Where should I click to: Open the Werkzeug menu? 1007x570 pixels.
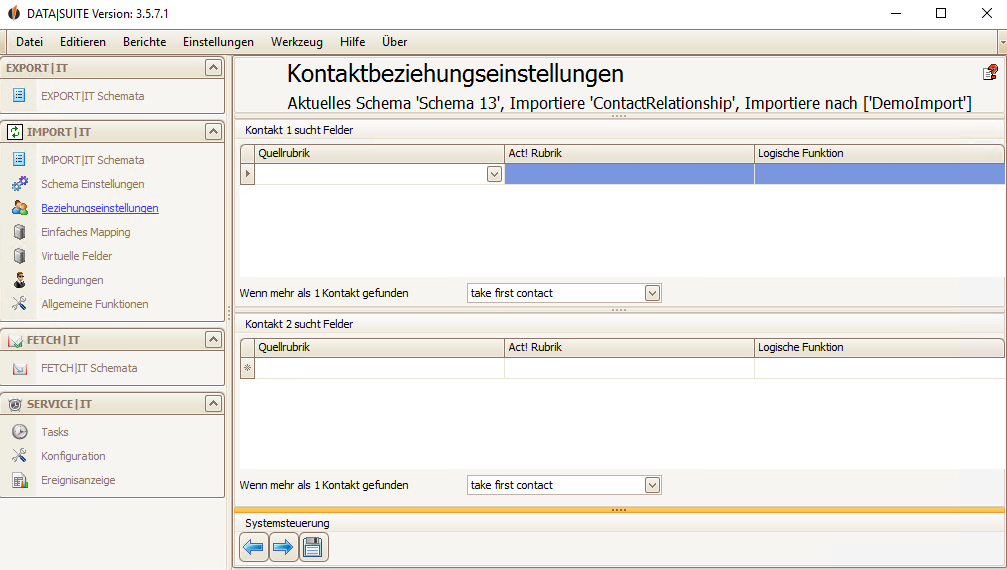click(x=297, y=42)
